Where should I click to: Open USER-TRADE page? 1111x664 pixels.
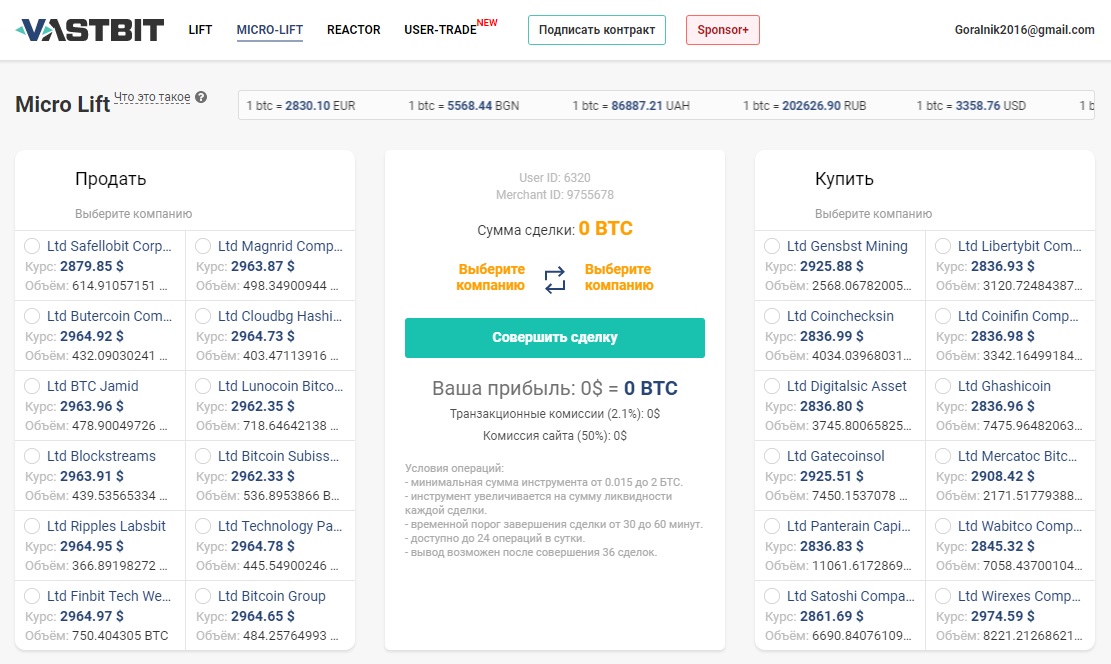[x=441, y=30]
